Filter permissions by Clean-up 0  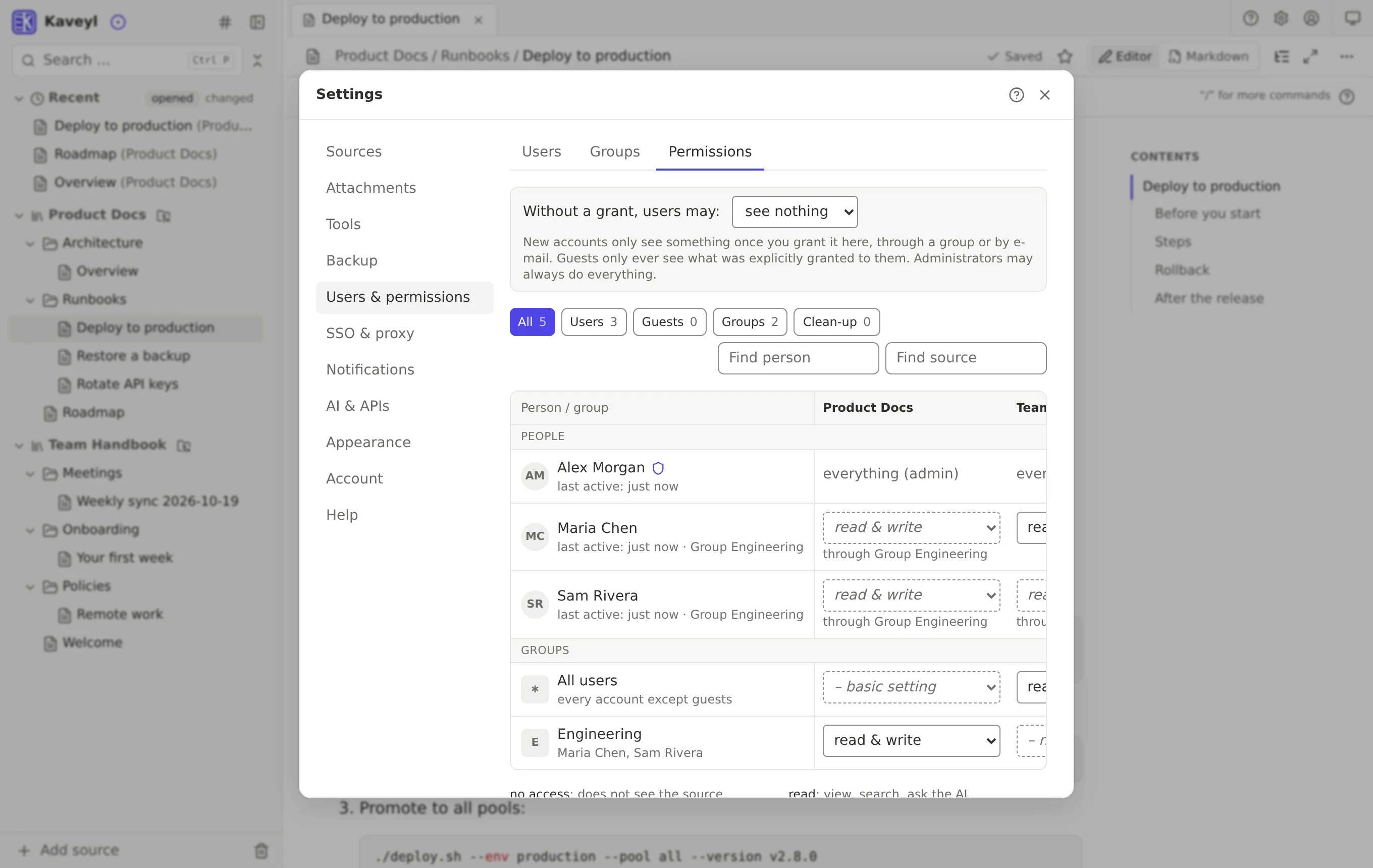tap(836, 322)
